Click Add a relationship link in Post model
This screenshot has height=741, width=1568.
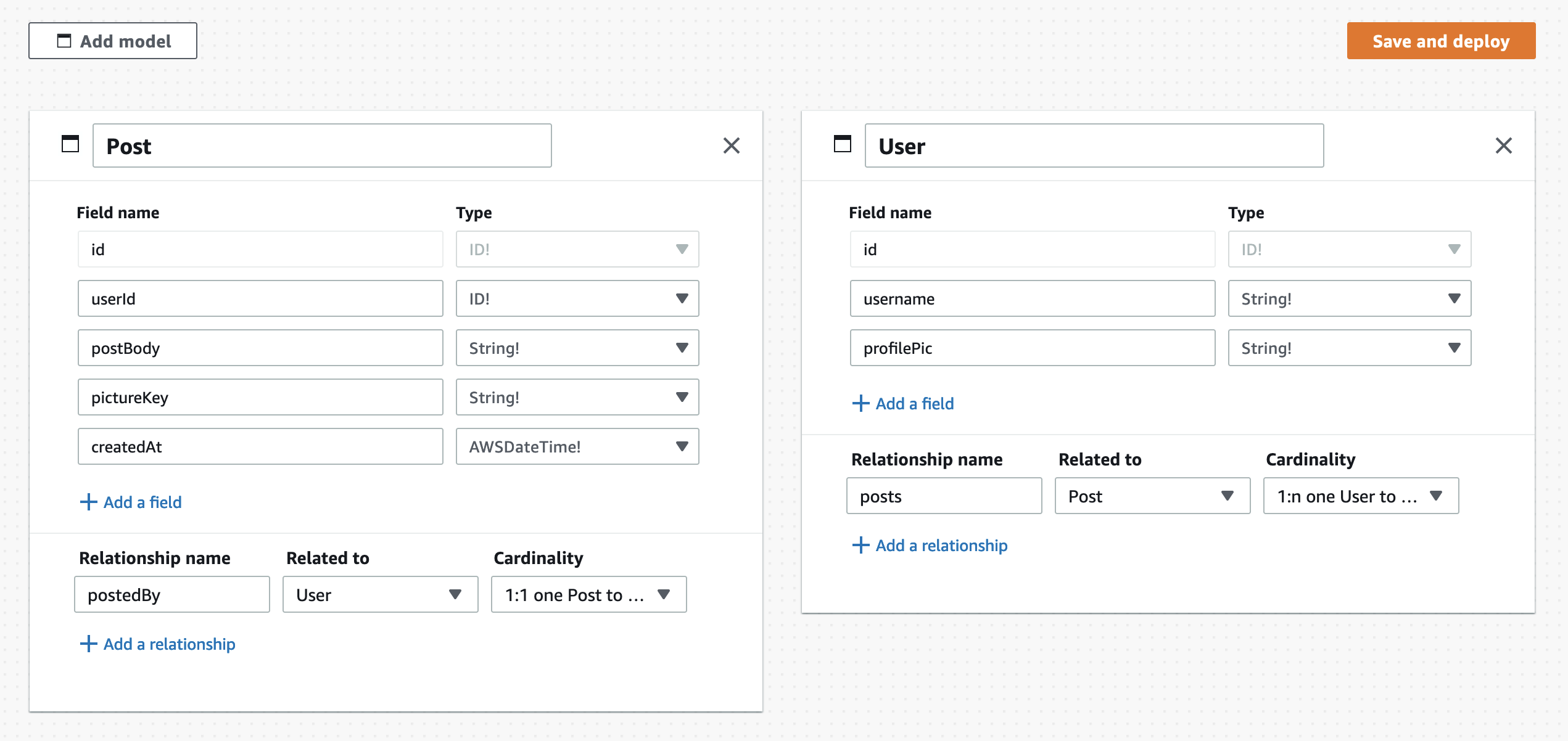[157, 644]
